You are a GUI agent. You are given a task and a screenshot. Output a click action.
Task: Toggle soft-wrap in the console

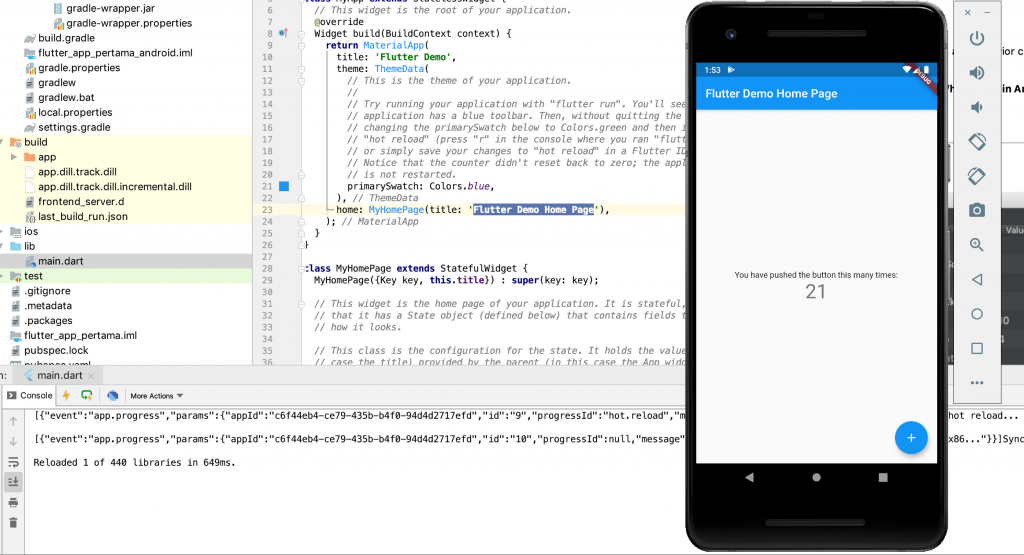[x=13, y=462]
